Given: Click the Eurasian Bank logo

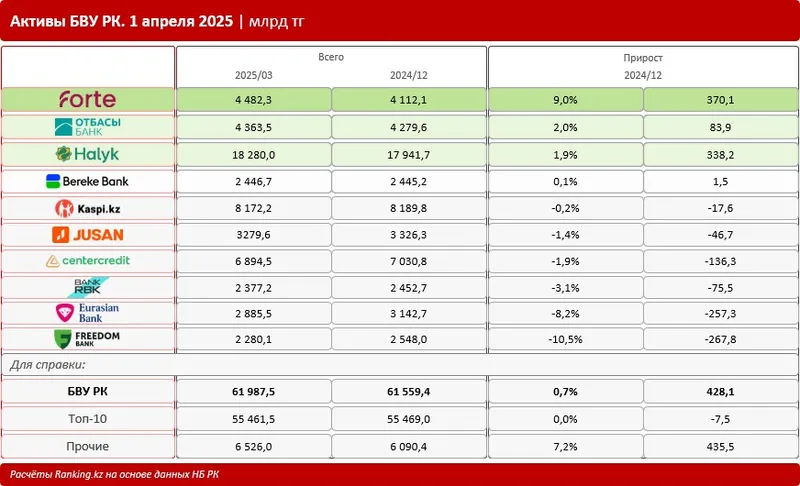Looking at the screenshot, I should coord(87,314).
